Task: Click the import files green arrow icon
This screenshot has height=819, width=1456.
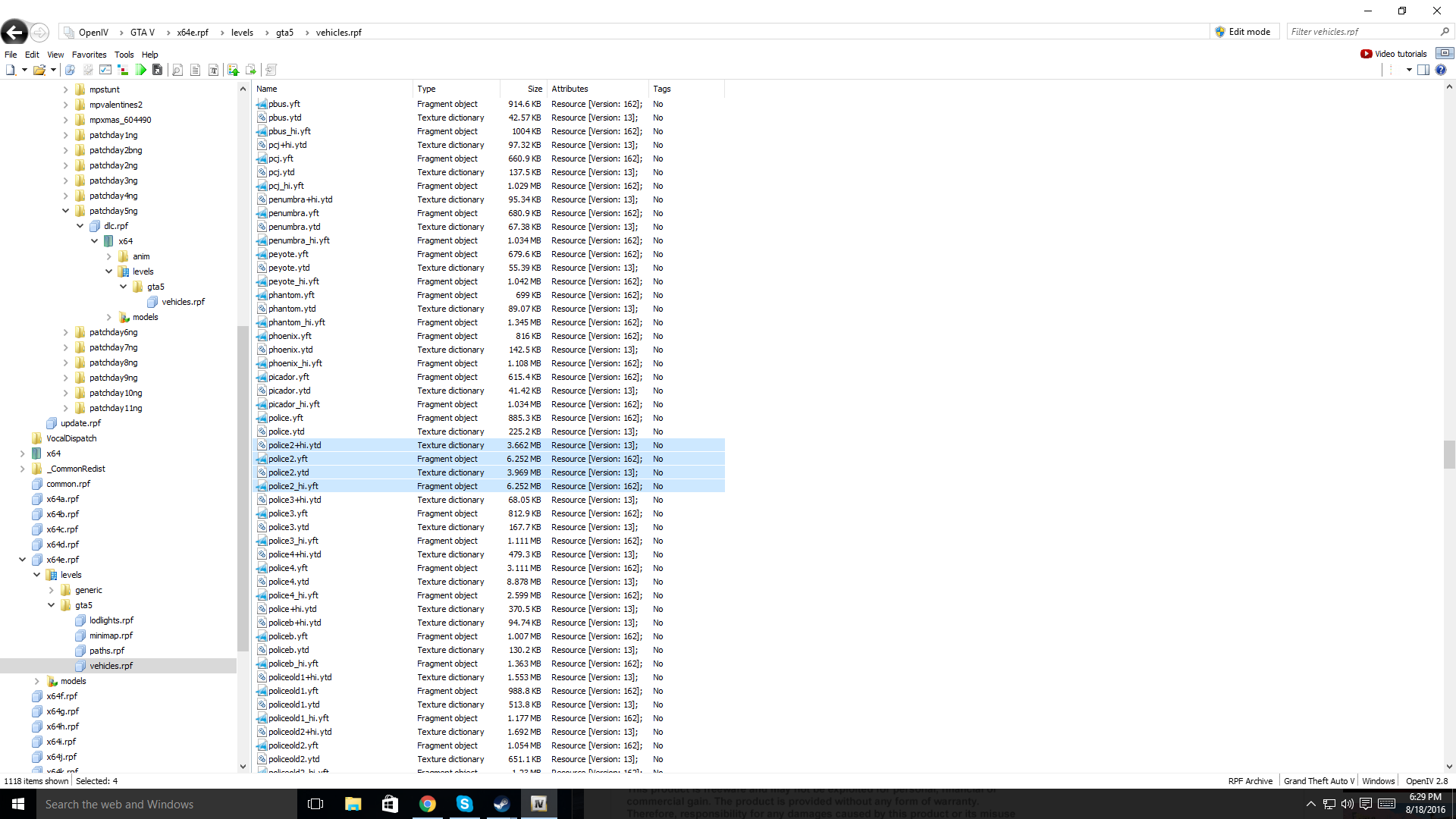Action: click(233, 70)
